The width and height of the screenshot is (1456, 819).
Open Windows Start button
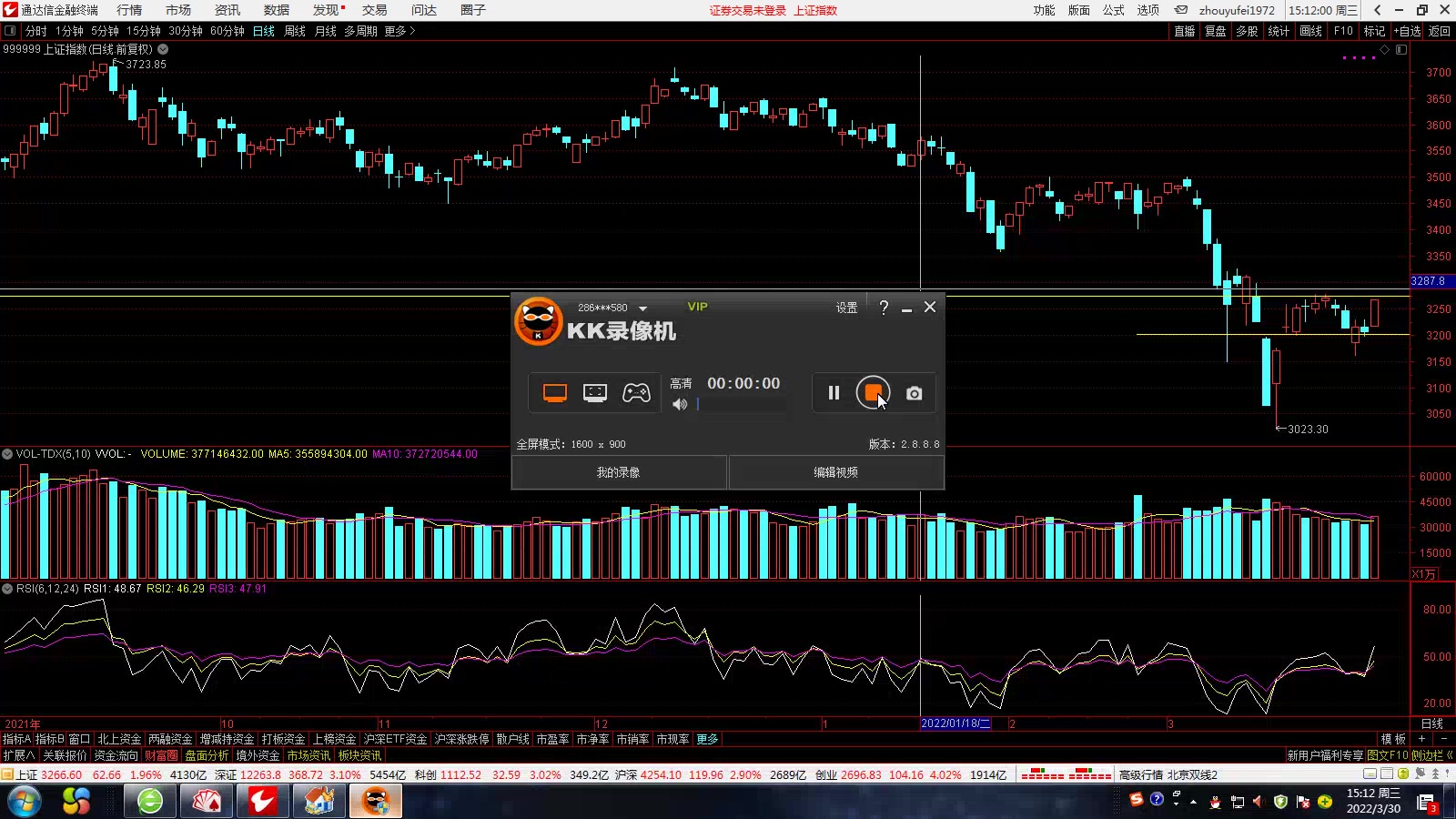[25, 802]
